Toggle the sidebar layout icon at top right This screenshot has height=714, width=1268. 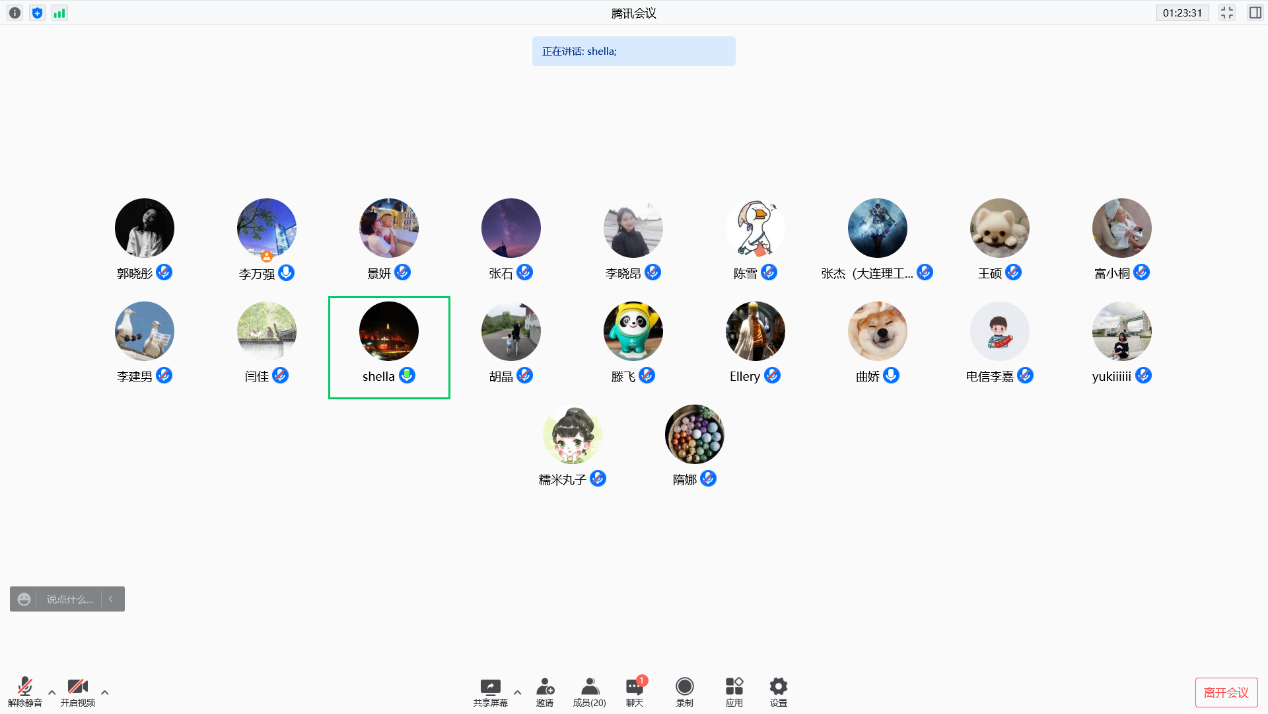[x=1255, y=13]
